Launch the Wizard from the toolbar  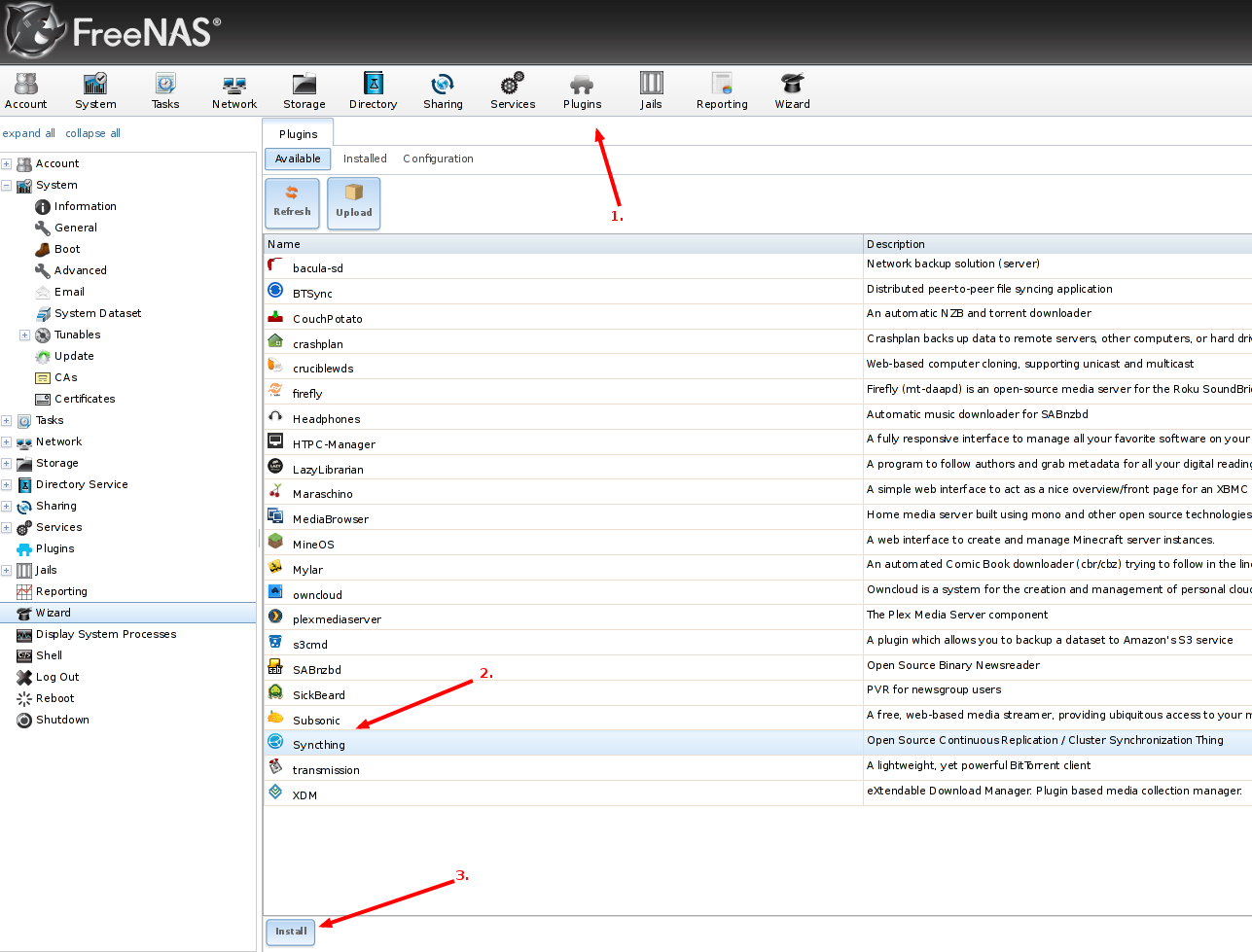pyautogui.click(x=792, y=90)
